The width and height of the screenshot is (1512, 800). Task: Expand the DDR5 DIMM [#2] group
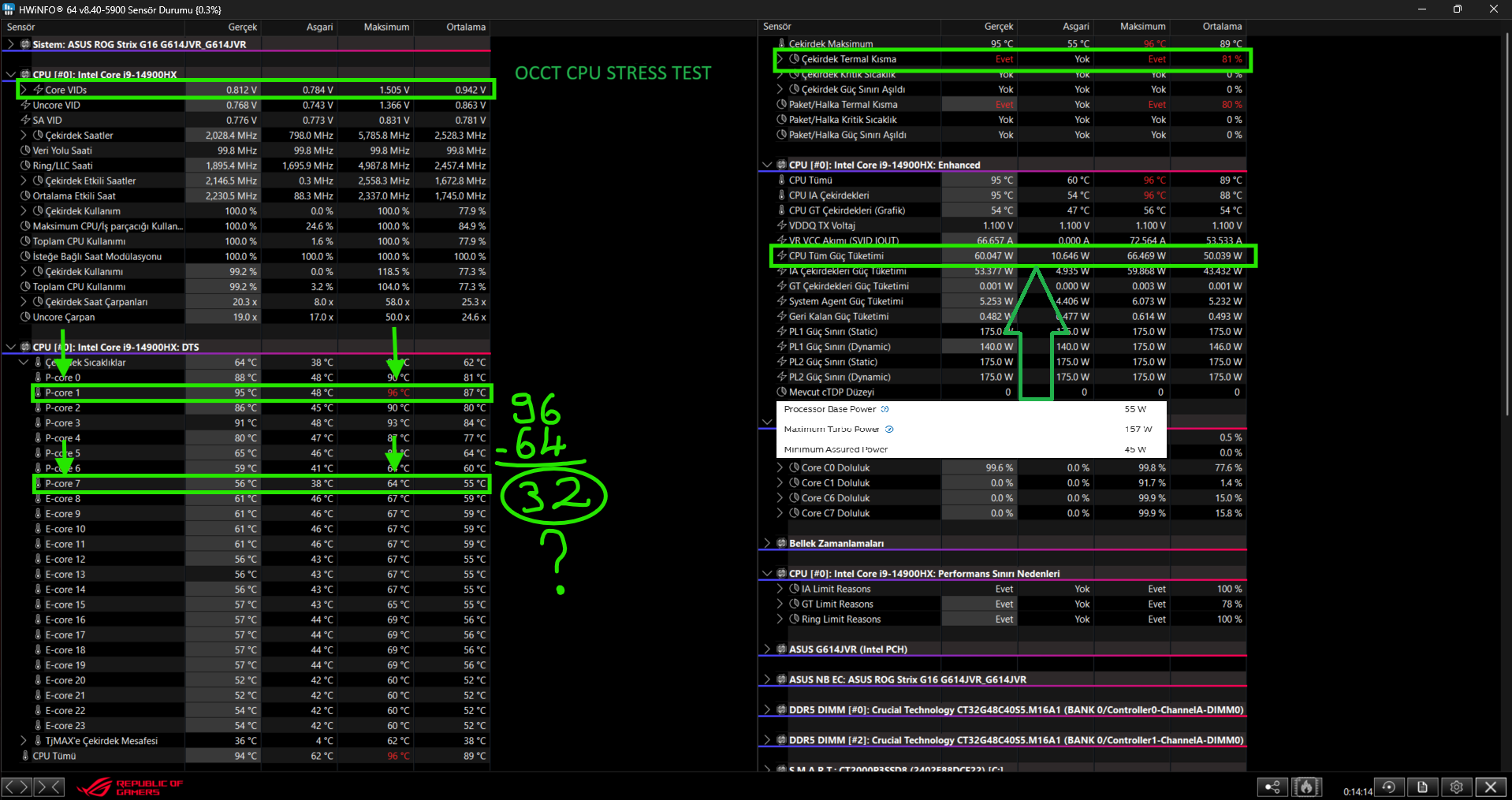(x=767, y=740)
